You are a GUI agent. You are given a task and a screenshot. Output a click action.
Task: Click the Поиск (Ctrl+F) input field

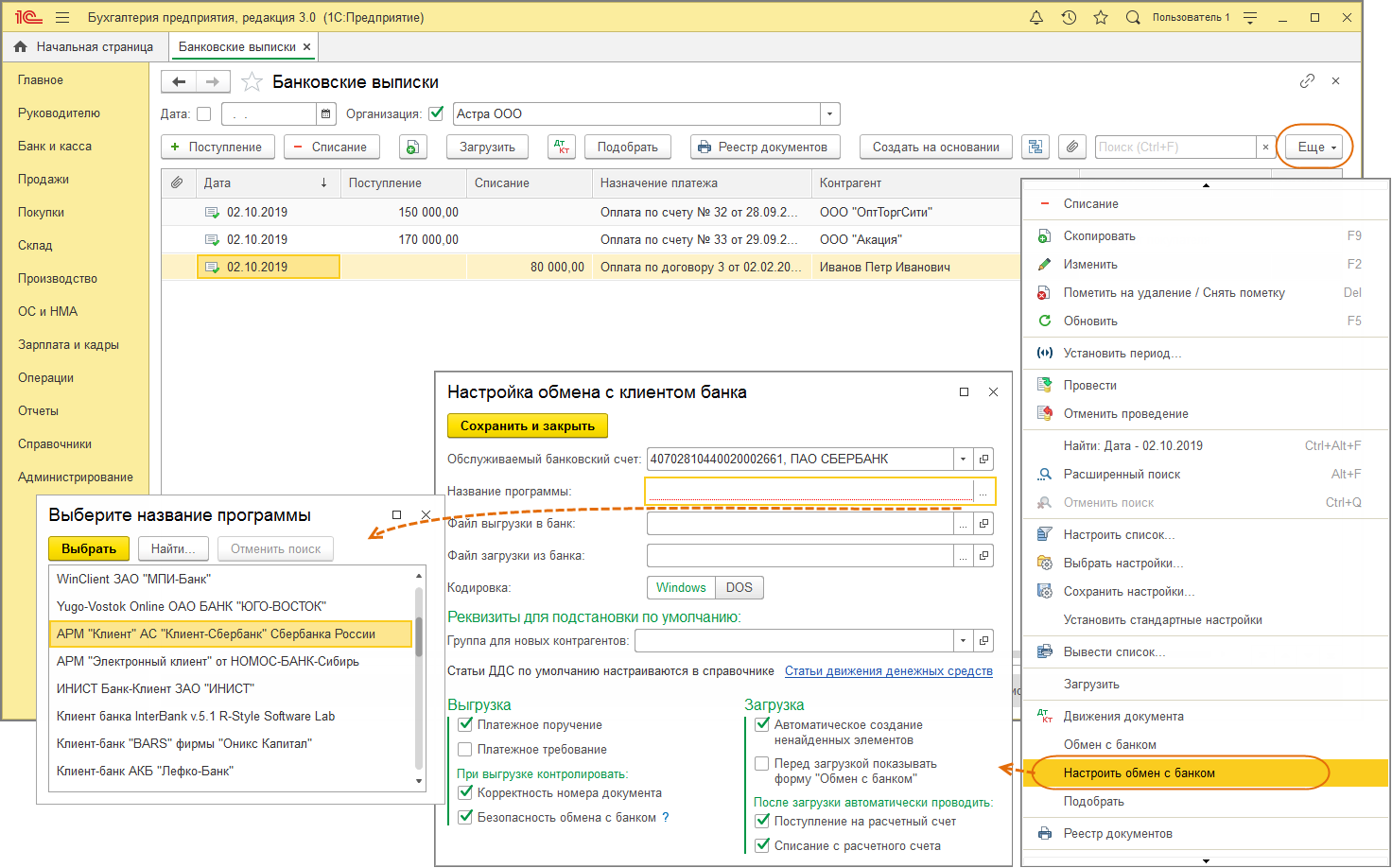[x=1175, y=147]
